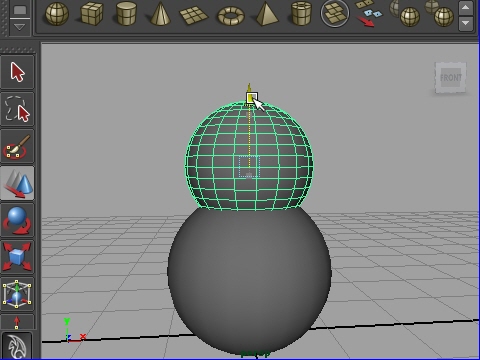This screenshot has height=360, width=480.
Task: Open the Universal Manipulator tool
Action: pos(17,294)
